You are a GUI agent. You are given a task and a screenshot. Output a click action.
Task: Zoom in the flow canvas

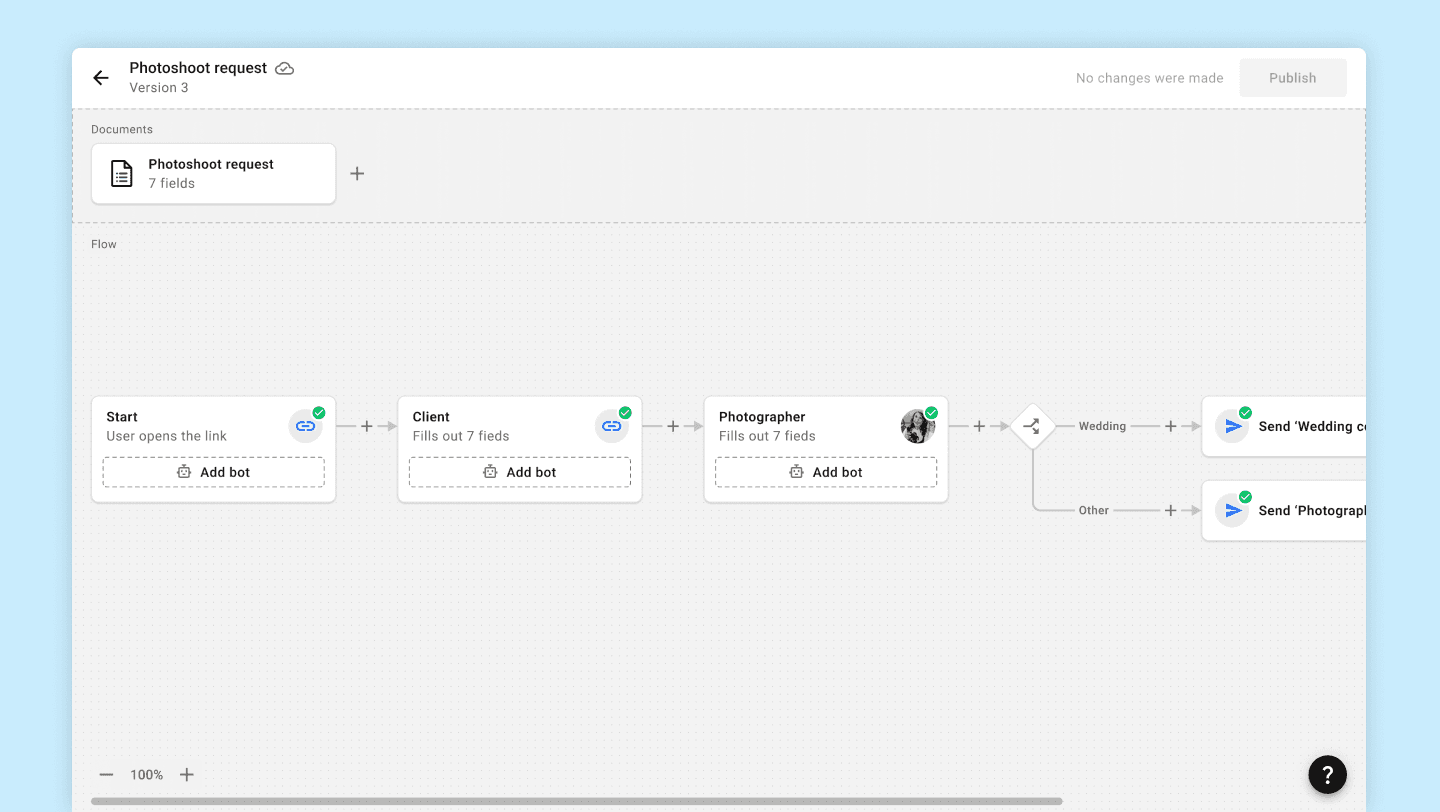click(187, 775)
